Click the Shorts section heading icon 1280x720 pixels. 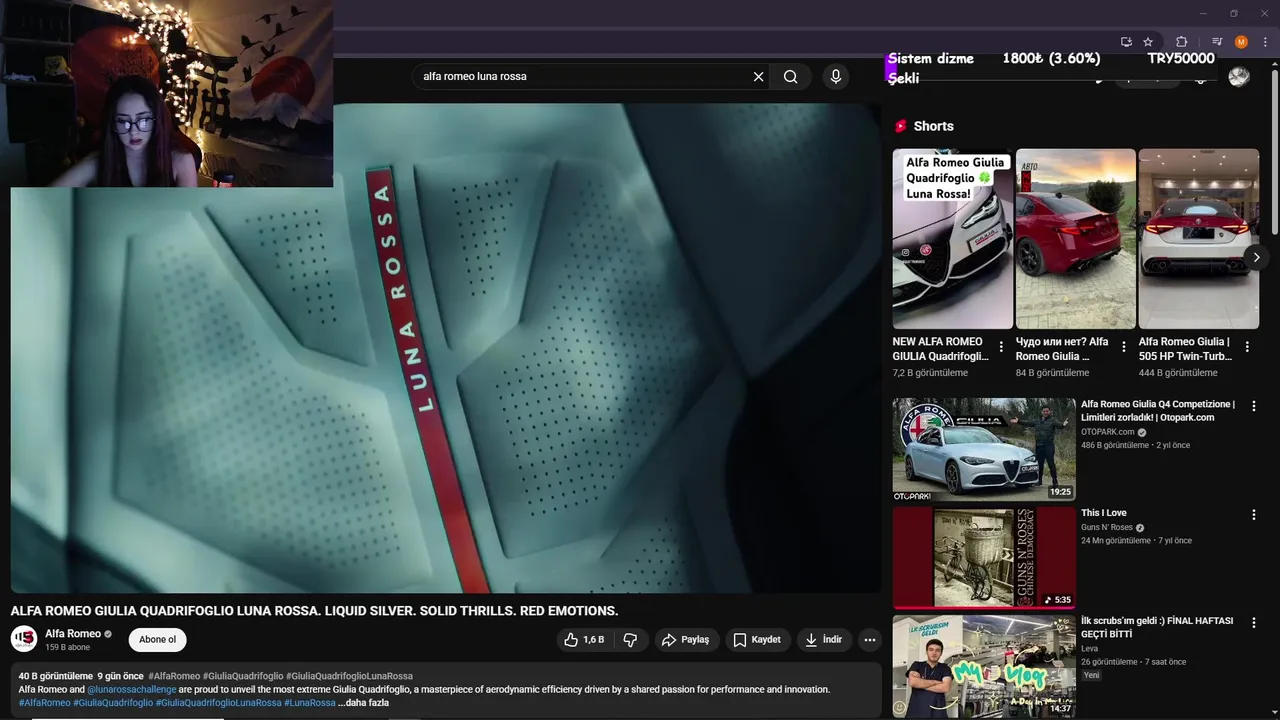coord(901,126)
